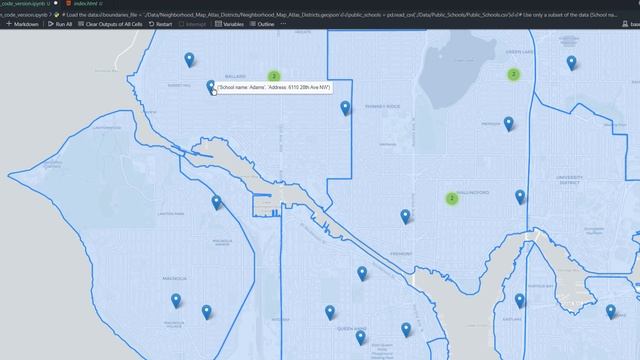The height and width of the screenshot is (360, 640).
Task: Add a Markdown cell from the toolbar
Action: pos(22,24)
